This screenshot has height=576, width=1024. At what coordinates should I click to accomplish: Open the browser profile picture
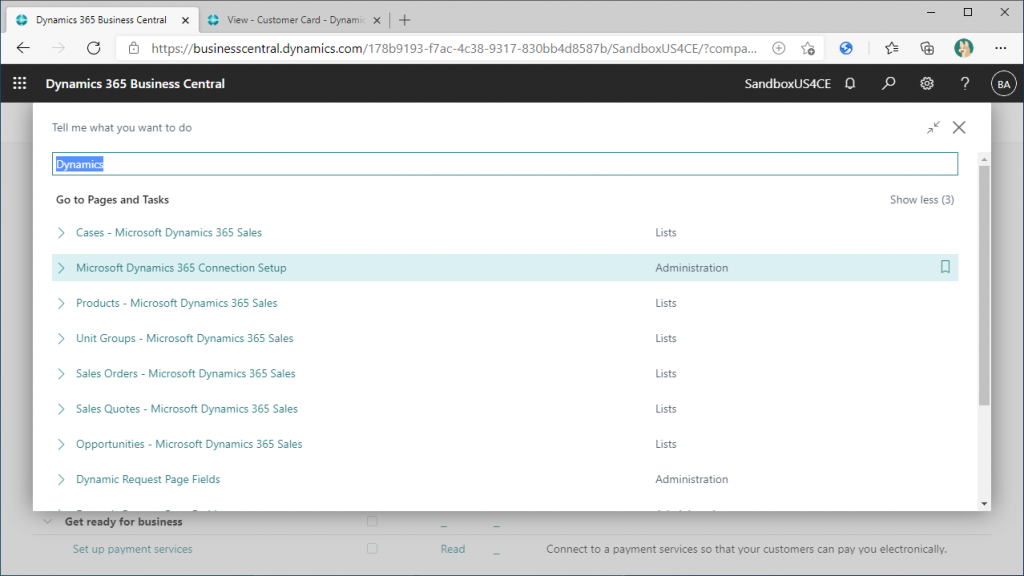[x=963, y=48]
